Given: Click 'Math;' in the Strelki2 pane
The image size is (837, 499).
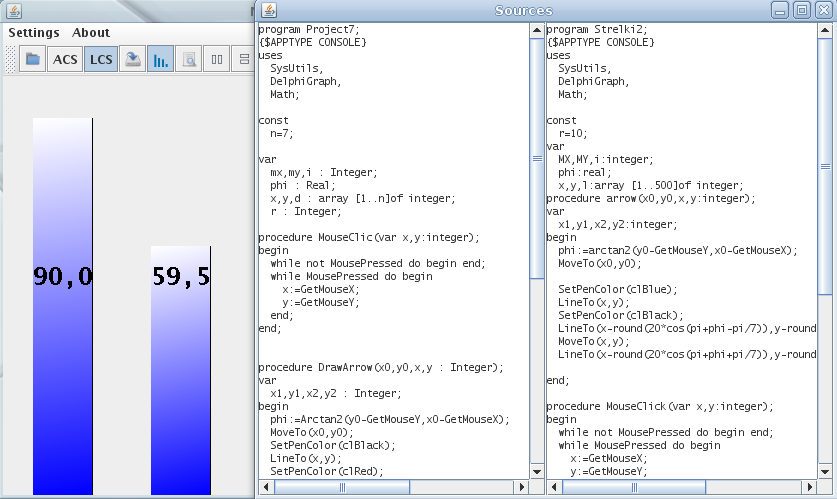Looking at the screenshot, I should (573, 94).
